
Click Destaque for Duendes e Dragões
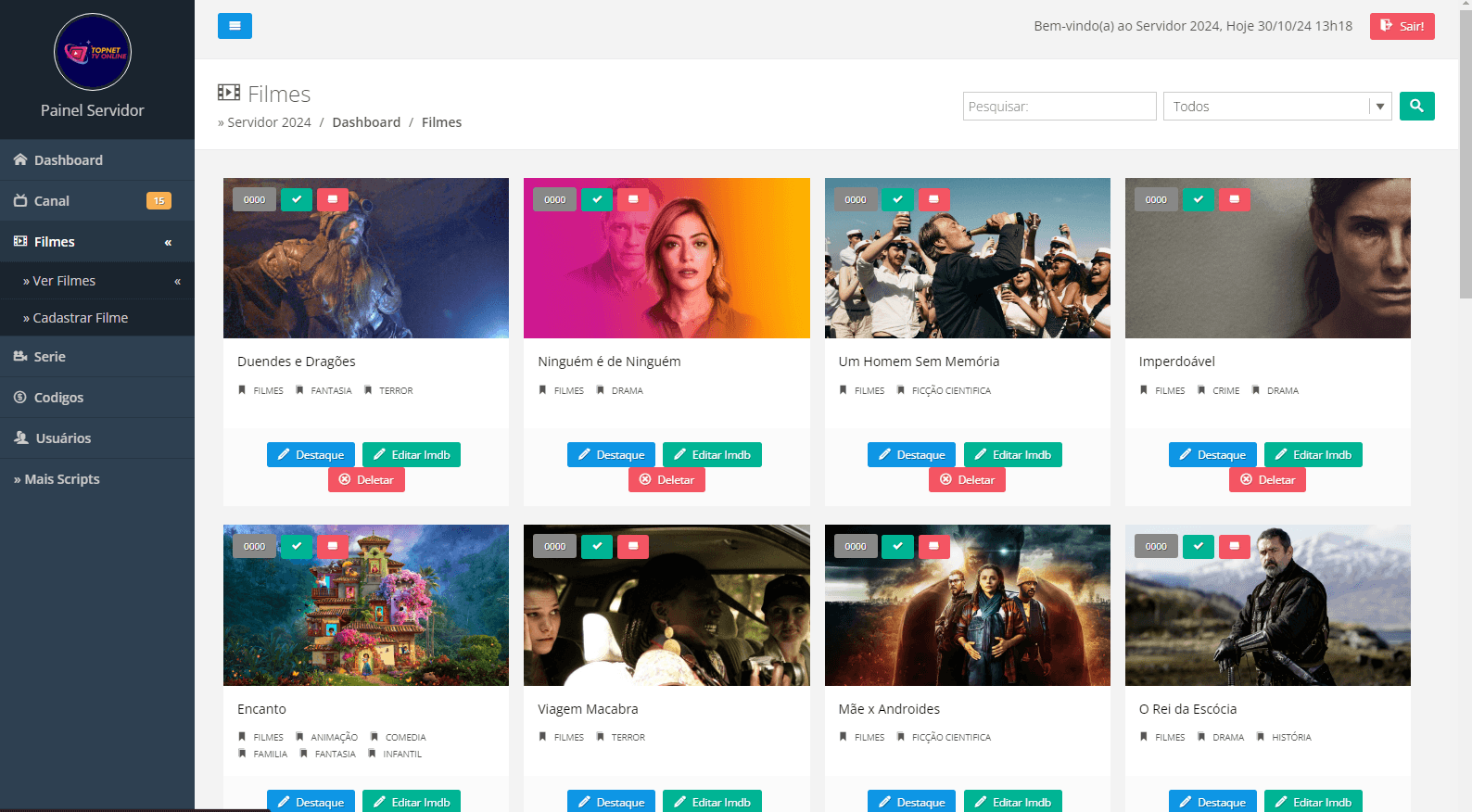pyautogui.click(x=311, y=454)
